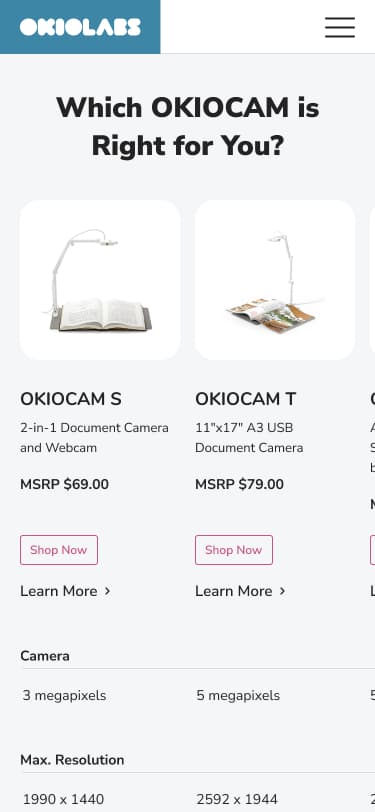This screenshot has width=375, height=812.
Task: Click chevron next to OKIOCAM T Learn More
Action: click(282, 591)
